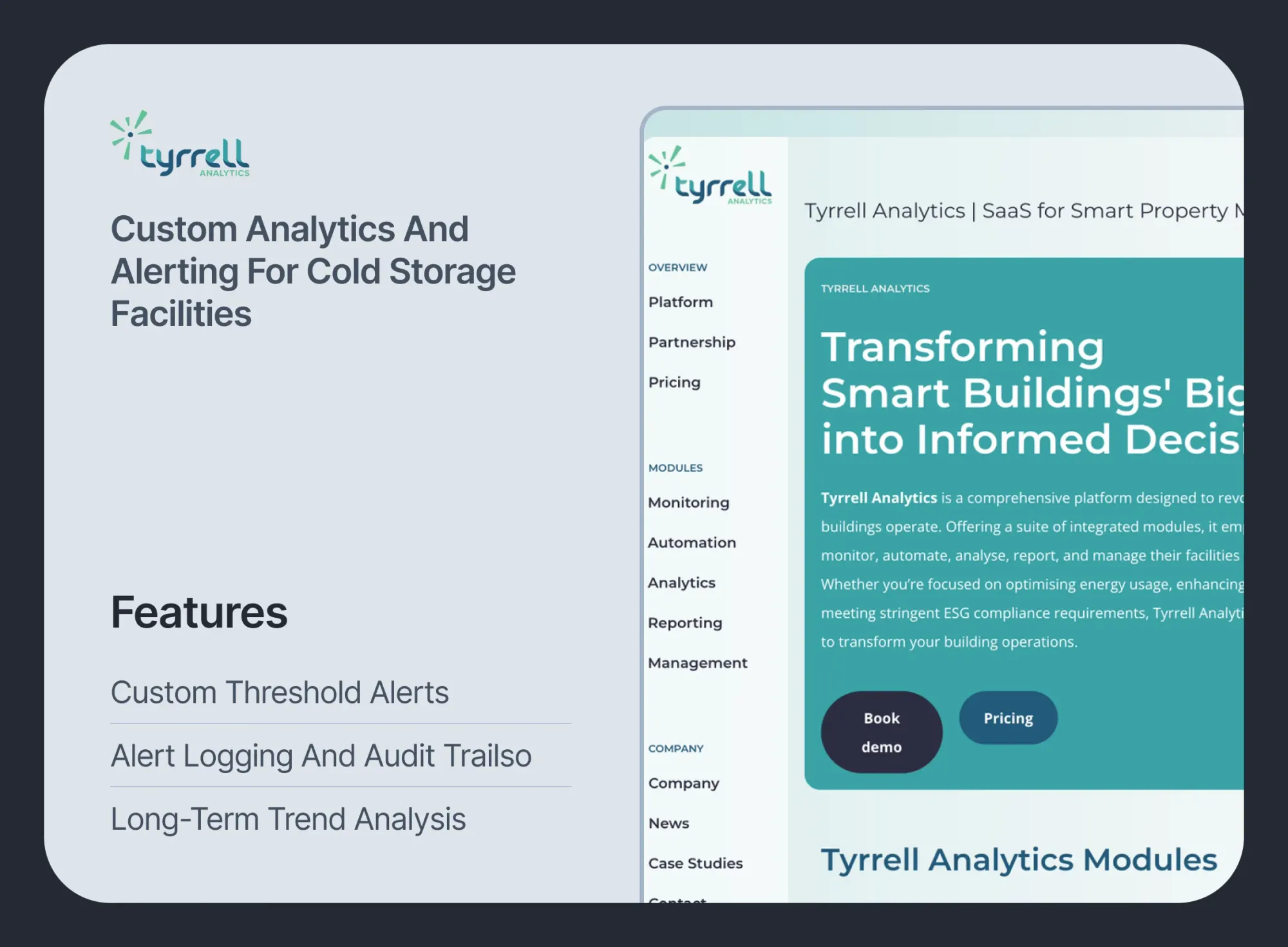The image size is (1288, 947).
Task: Open the Analytics module page
Action: 681,582
